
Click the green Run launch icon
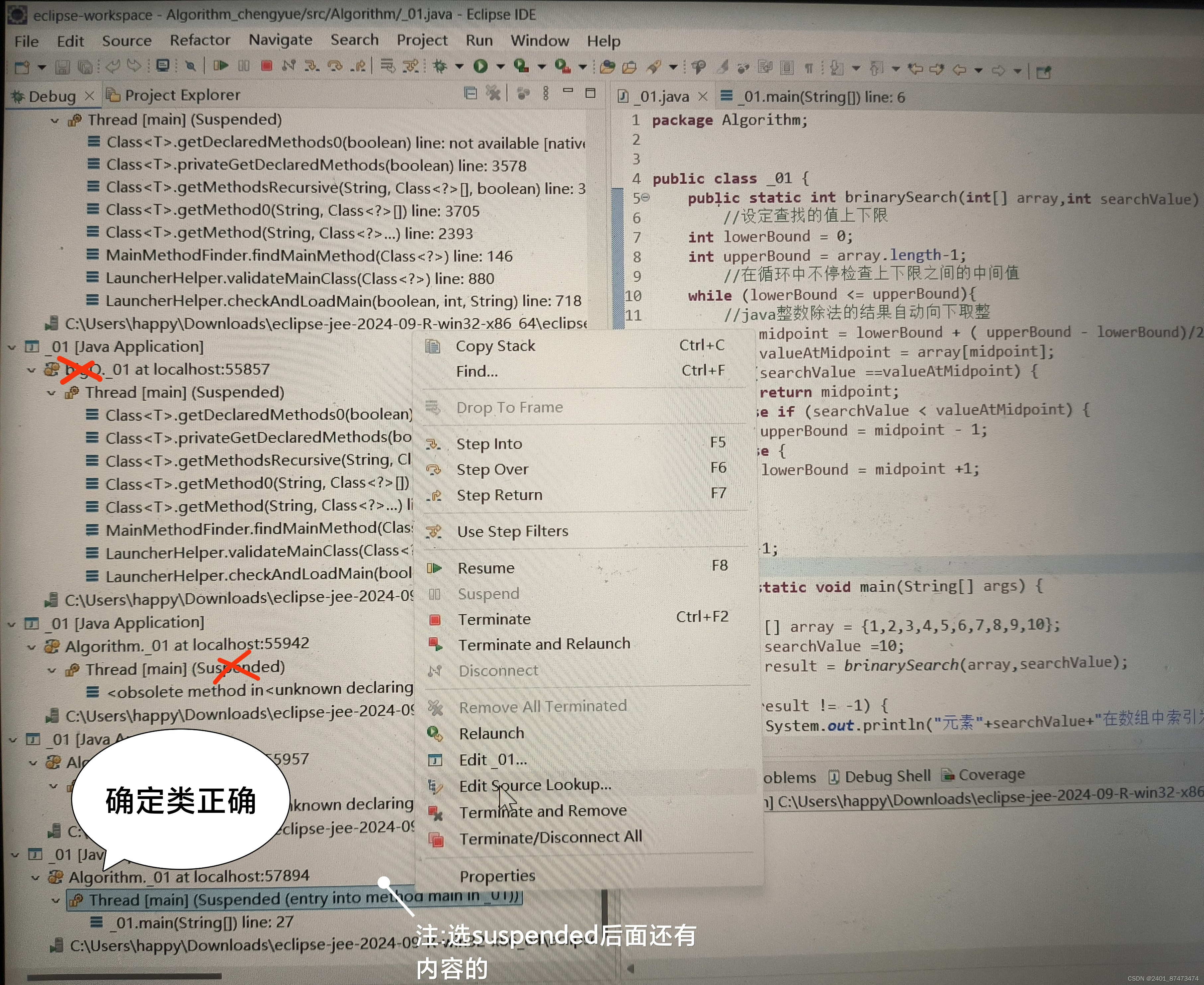480,67
